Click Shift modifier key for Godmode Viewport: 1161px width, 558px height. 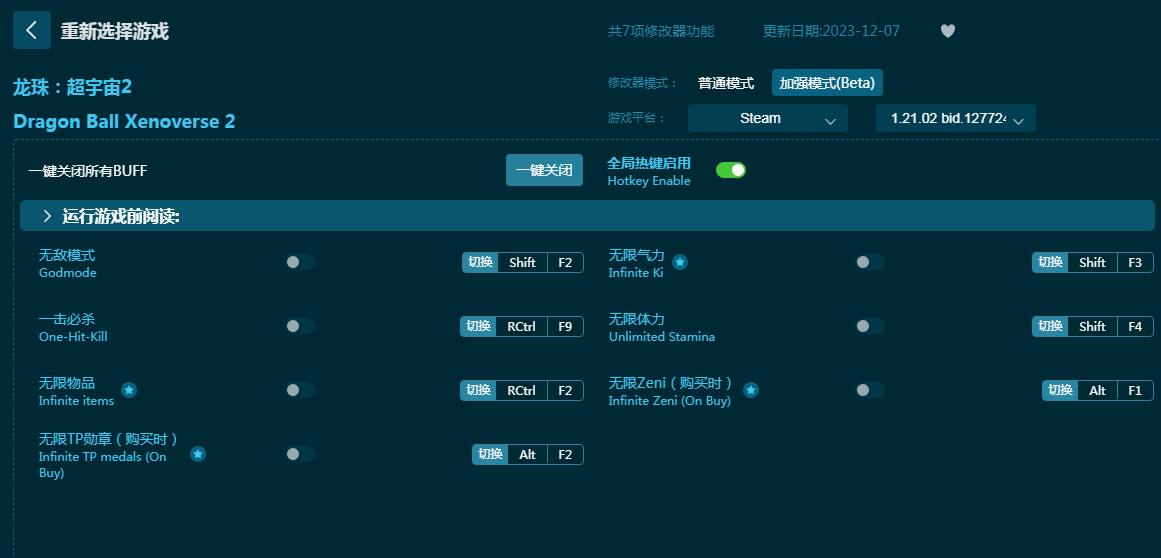(523, 262)
